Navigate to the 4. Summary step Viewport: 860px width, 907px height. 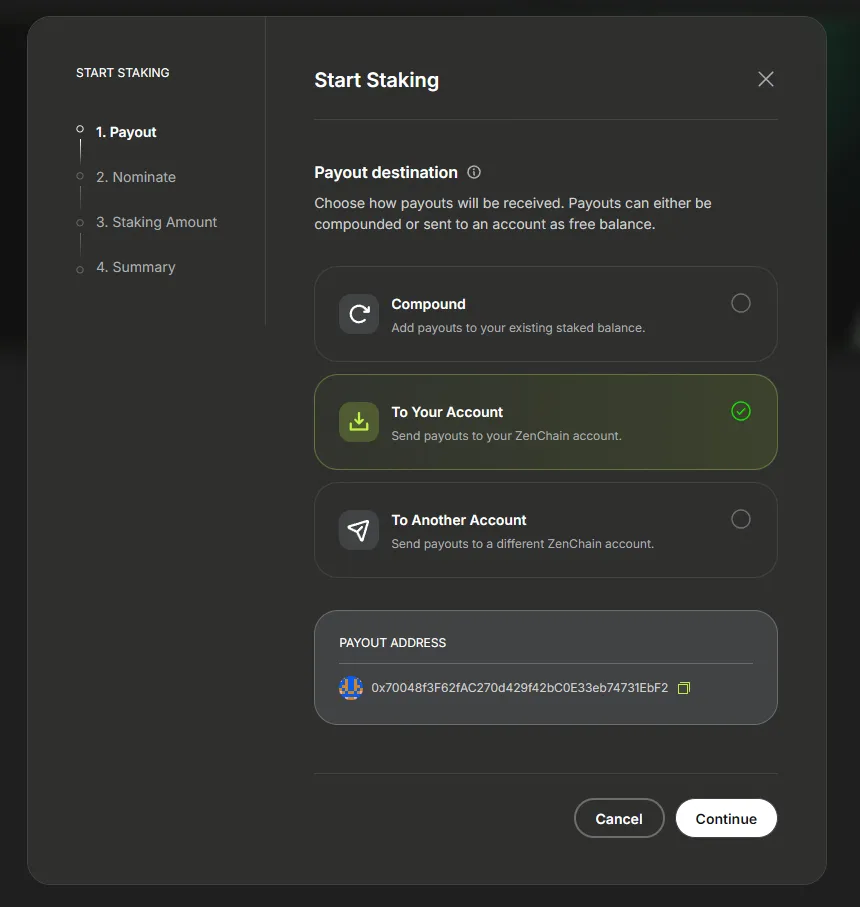(136, 267)
